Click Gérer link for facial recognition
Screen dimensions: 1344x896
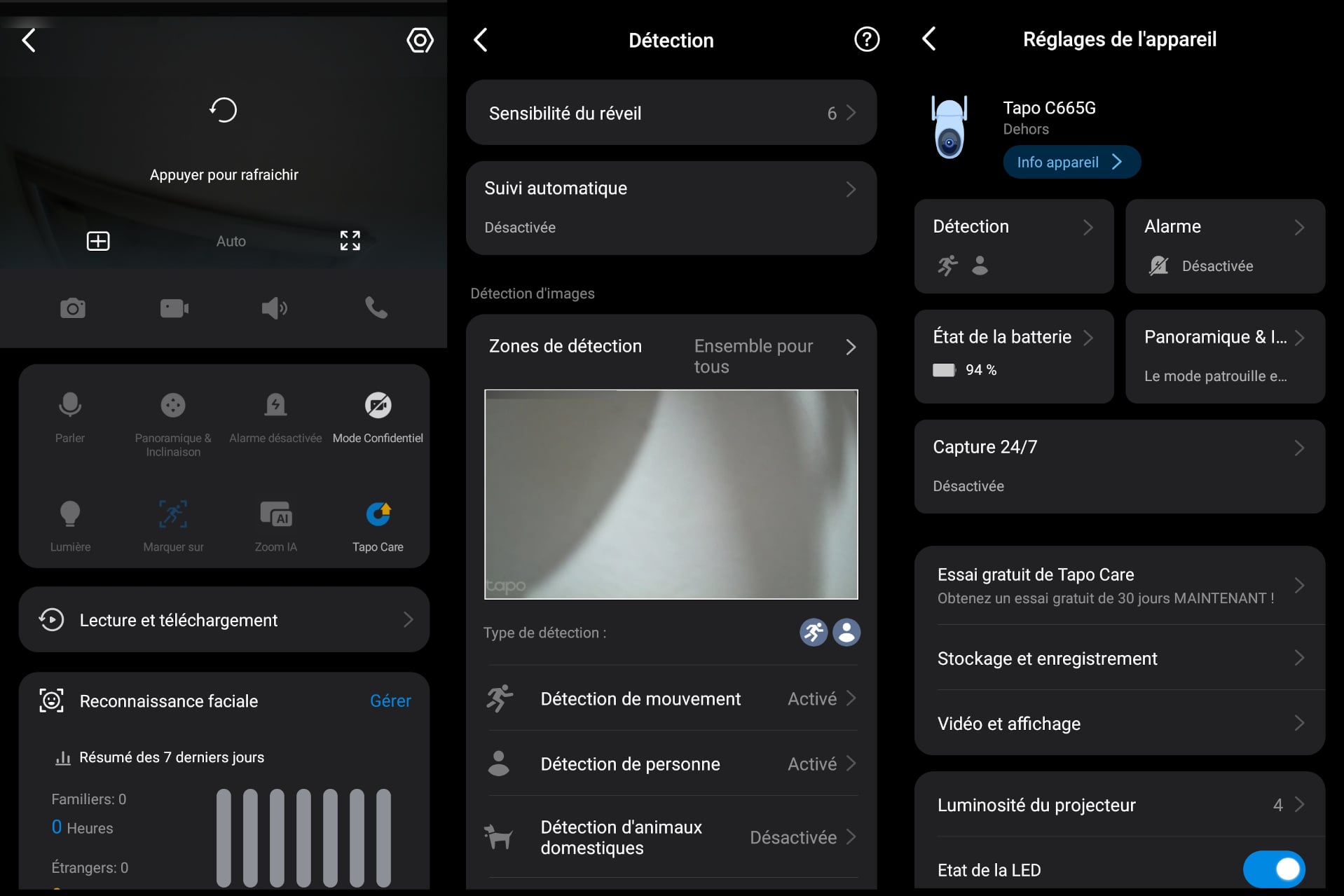[x=390, y=701]
